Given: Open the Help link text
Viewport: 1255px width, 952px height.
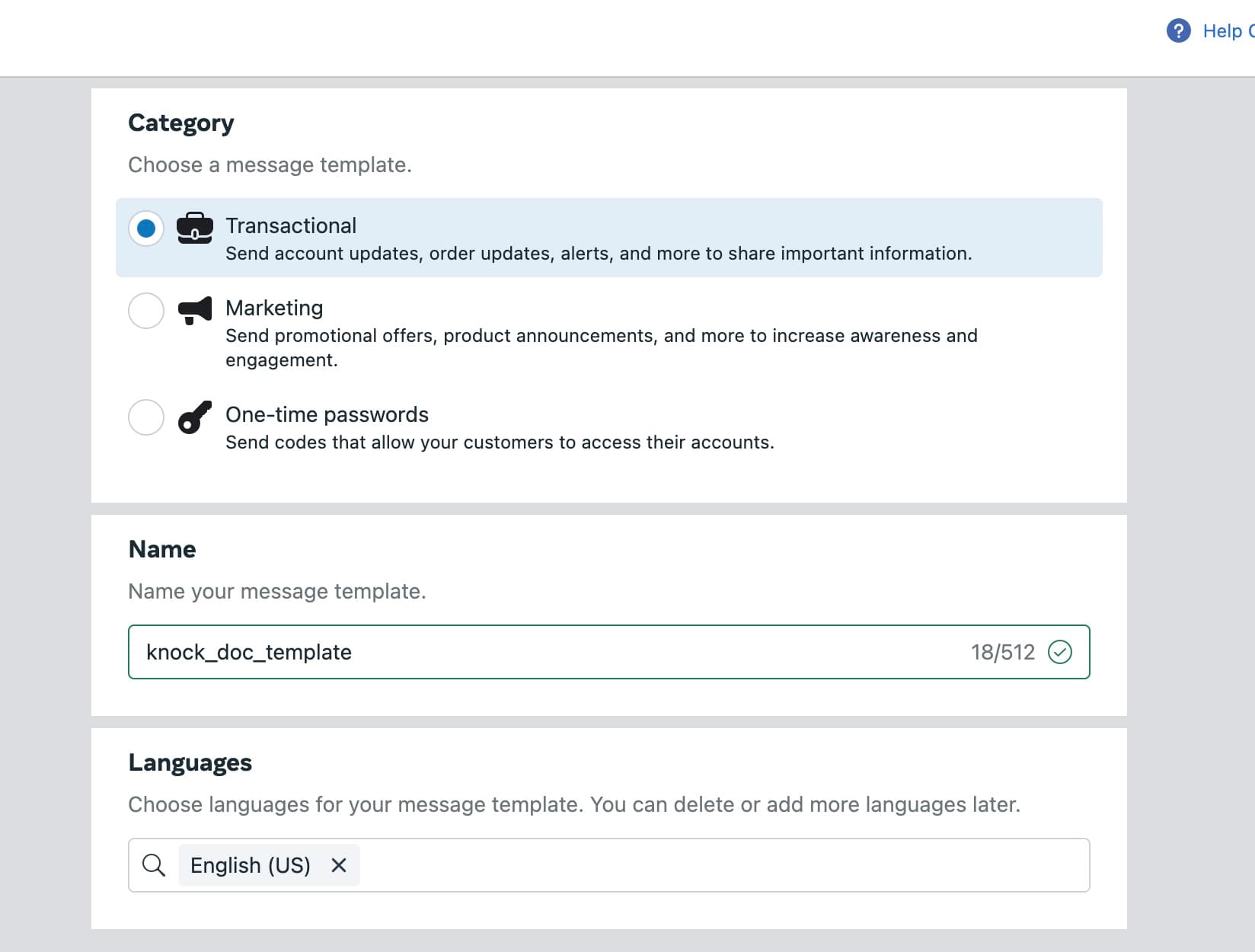Looking at the screenshot, I should [1223, 31].
